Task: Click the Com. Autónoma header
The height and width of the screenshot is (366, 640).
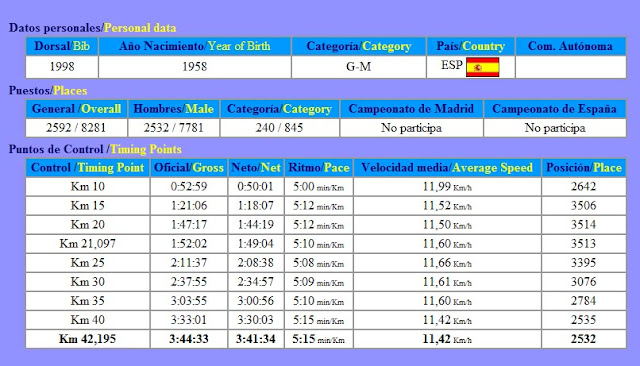Action: [x=571, y=46]
